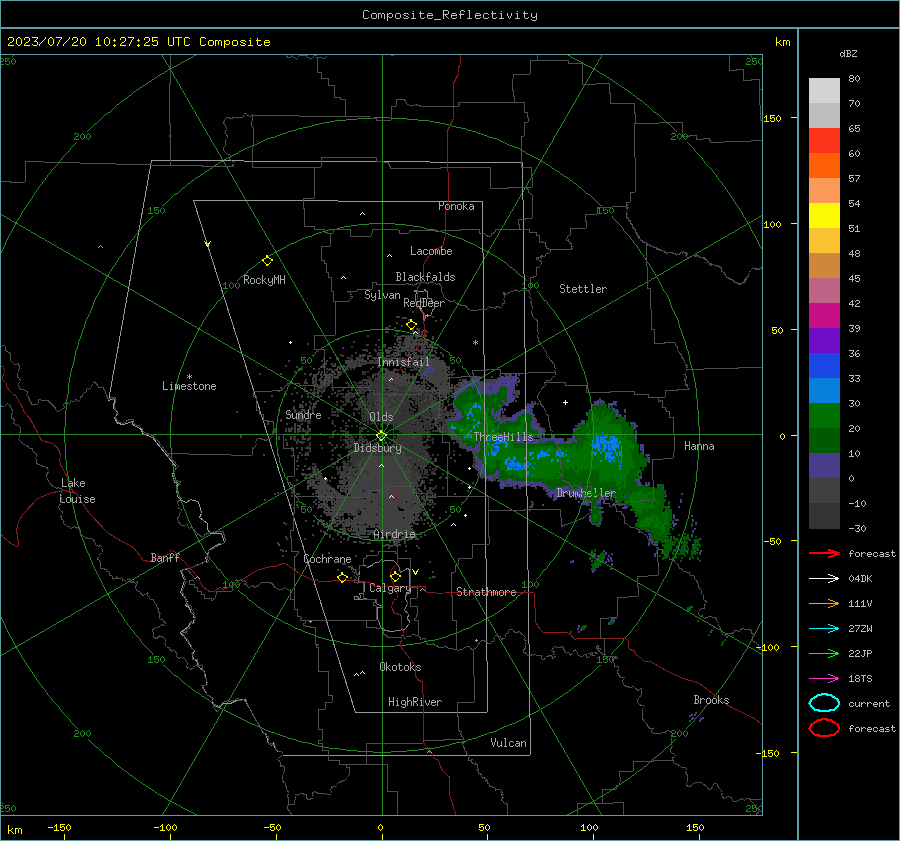Click the Vulcan town label
Viewport: 900px width, 841px height.
[508, 743]
